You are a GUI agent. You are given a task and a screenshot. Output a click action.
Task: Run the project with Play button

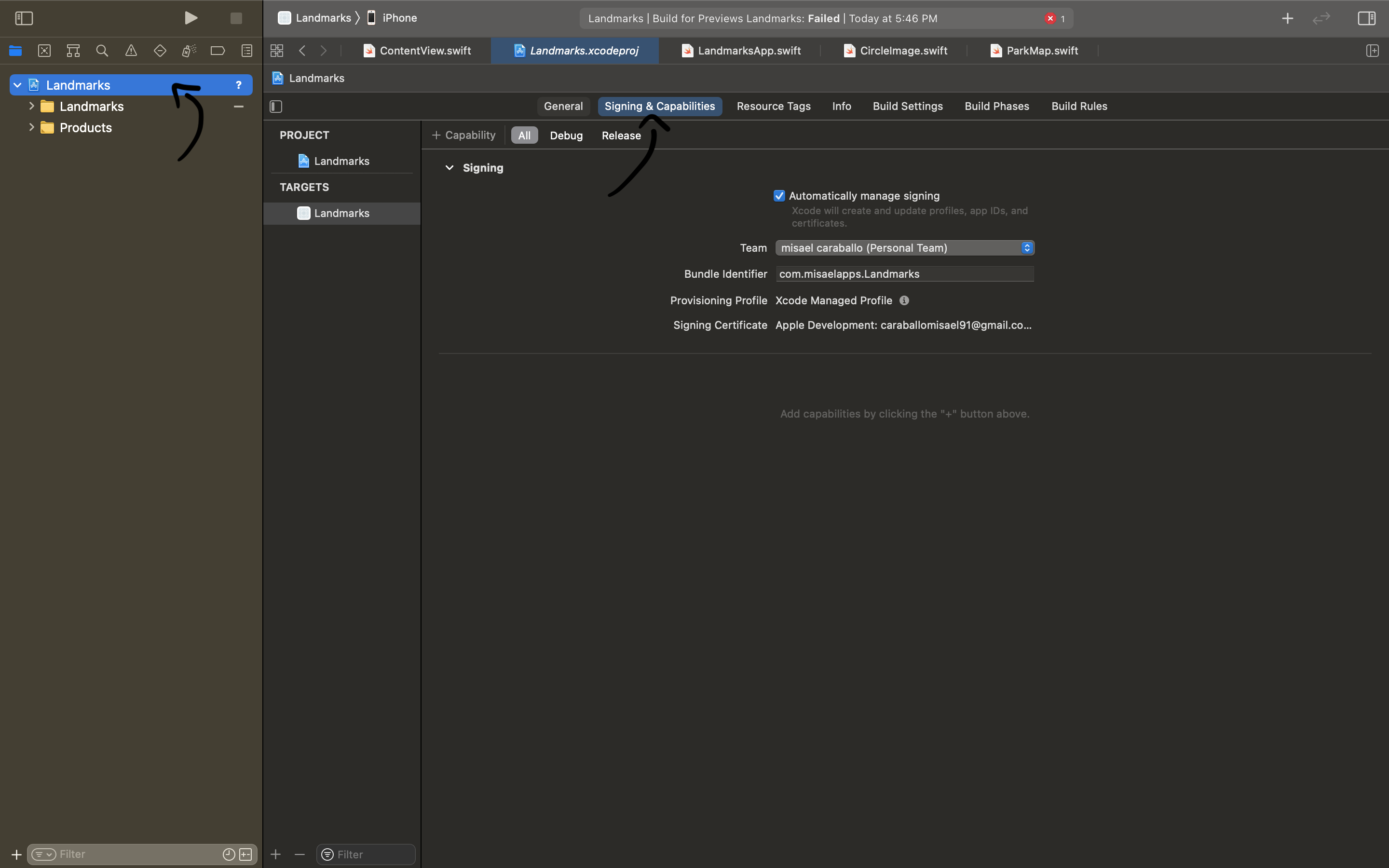191,18
